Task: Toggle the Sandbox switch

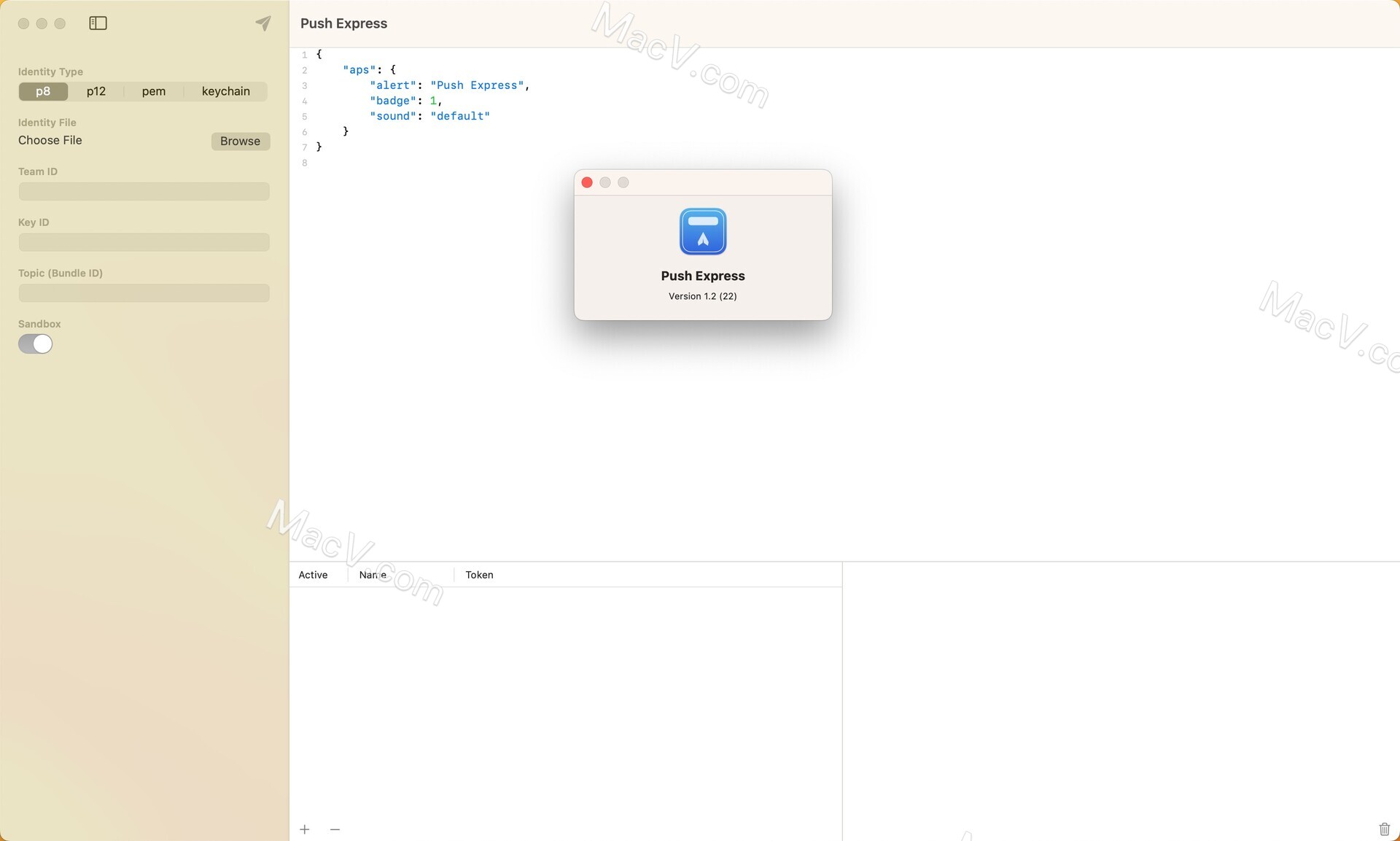Action: point(35,344)
